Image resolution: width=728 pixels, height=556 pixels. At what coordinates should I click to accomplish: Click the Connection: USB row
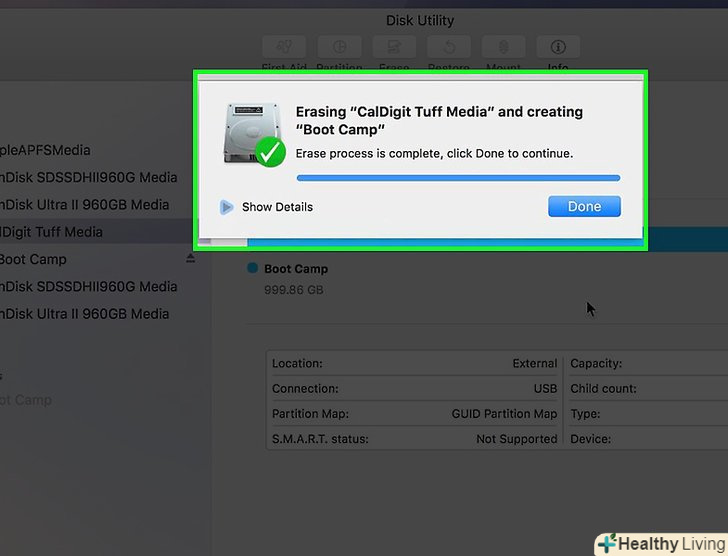415,388
